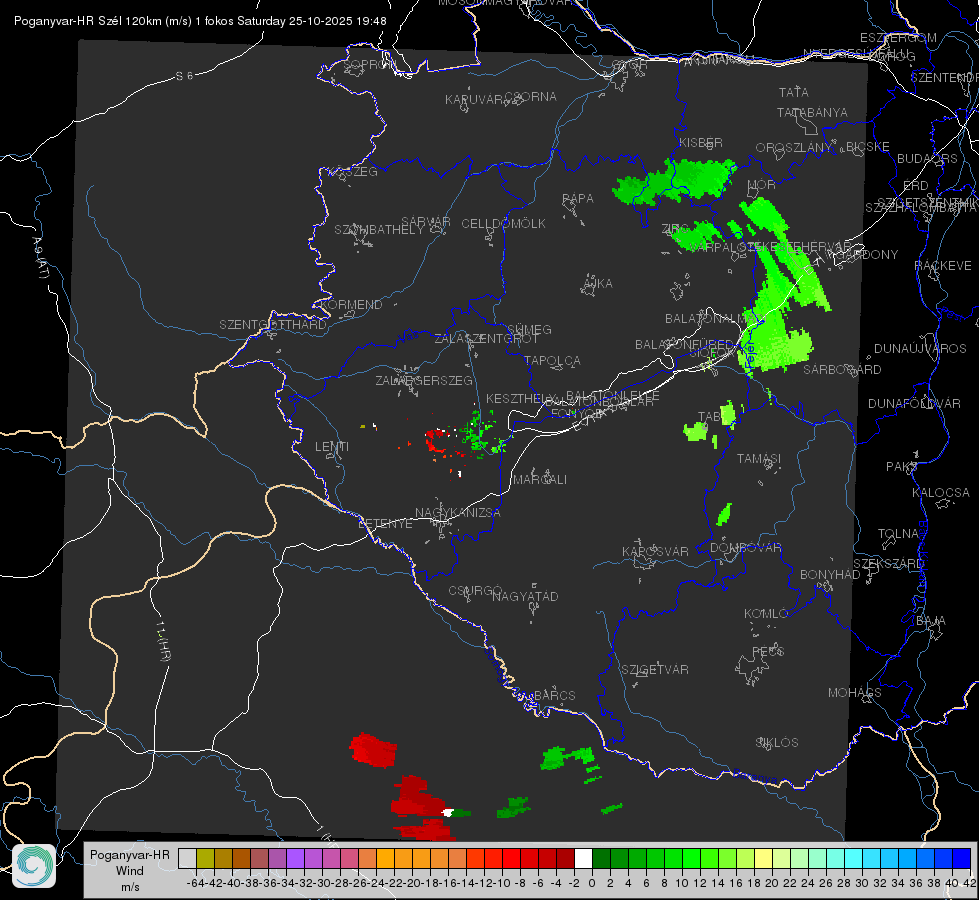Click the map title text Poganyvar-HR Szél 120km
The width and height of the screenshot is (979, 900).
pyautogui.click(x=89, y=21)
